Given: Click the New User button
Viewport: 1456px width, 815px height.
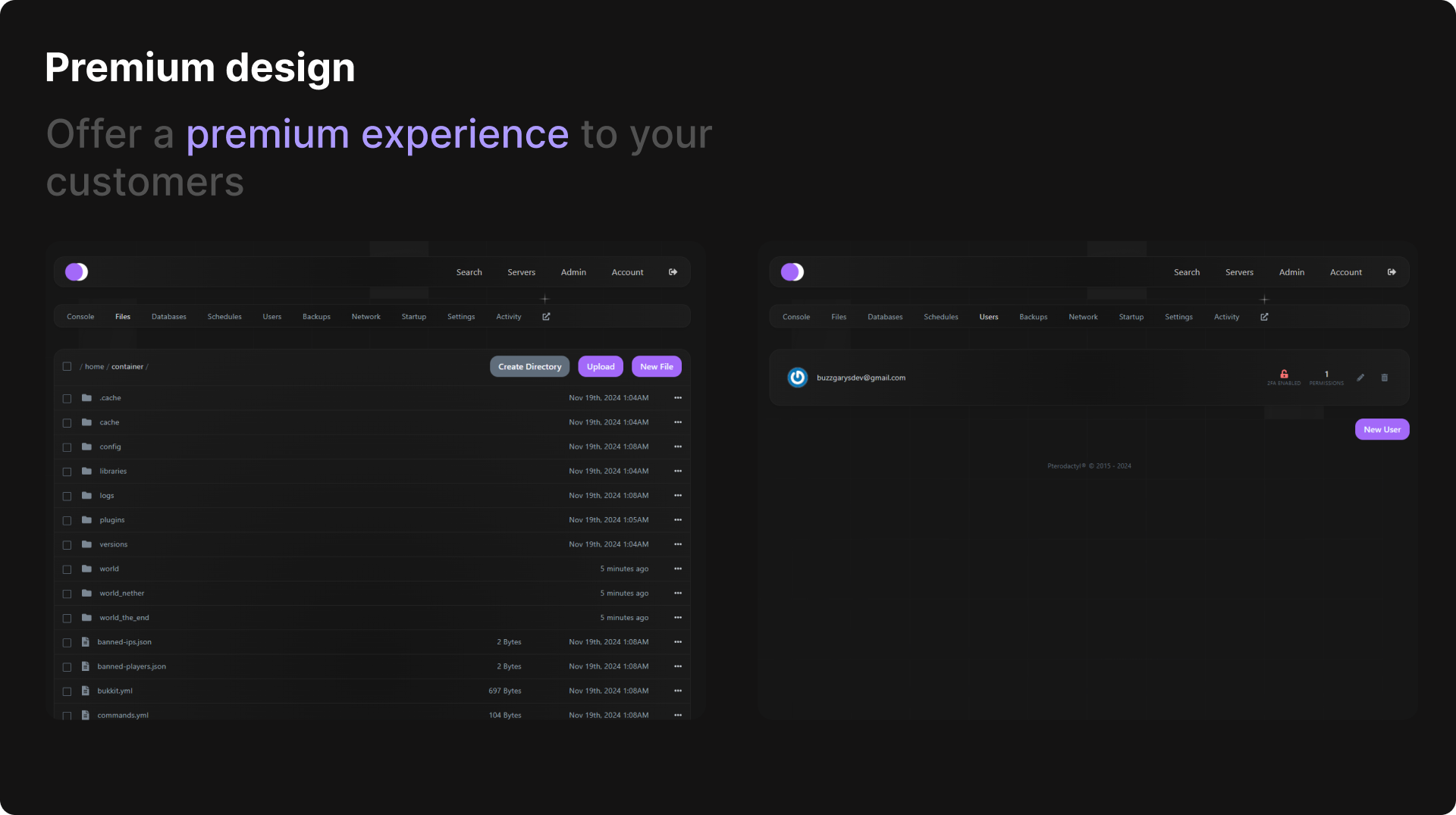Looking at the screenshot, I should 1382,430.
